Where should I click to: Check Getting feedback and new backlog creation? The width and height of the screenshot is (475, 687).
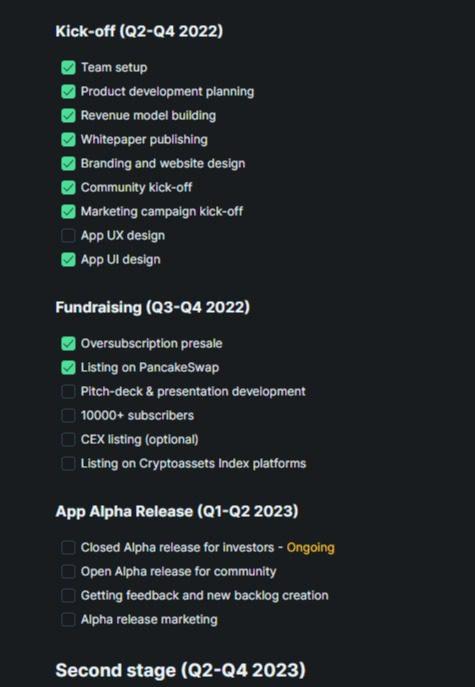[x=68, y=595]
